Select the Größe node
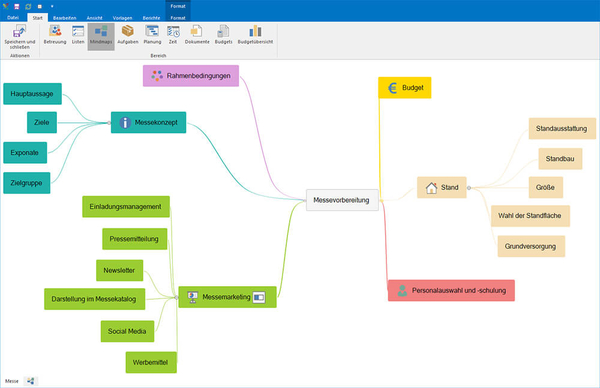The image size is (600, 388). pyautogui.click(x=546, y=187)
